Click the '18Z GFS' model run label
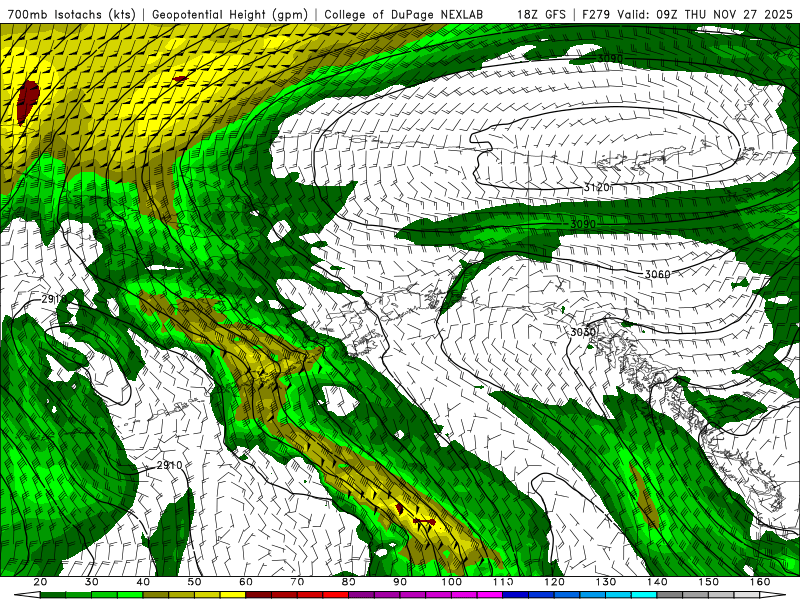This screenshot has height=600, width=800. coord(541,14)
